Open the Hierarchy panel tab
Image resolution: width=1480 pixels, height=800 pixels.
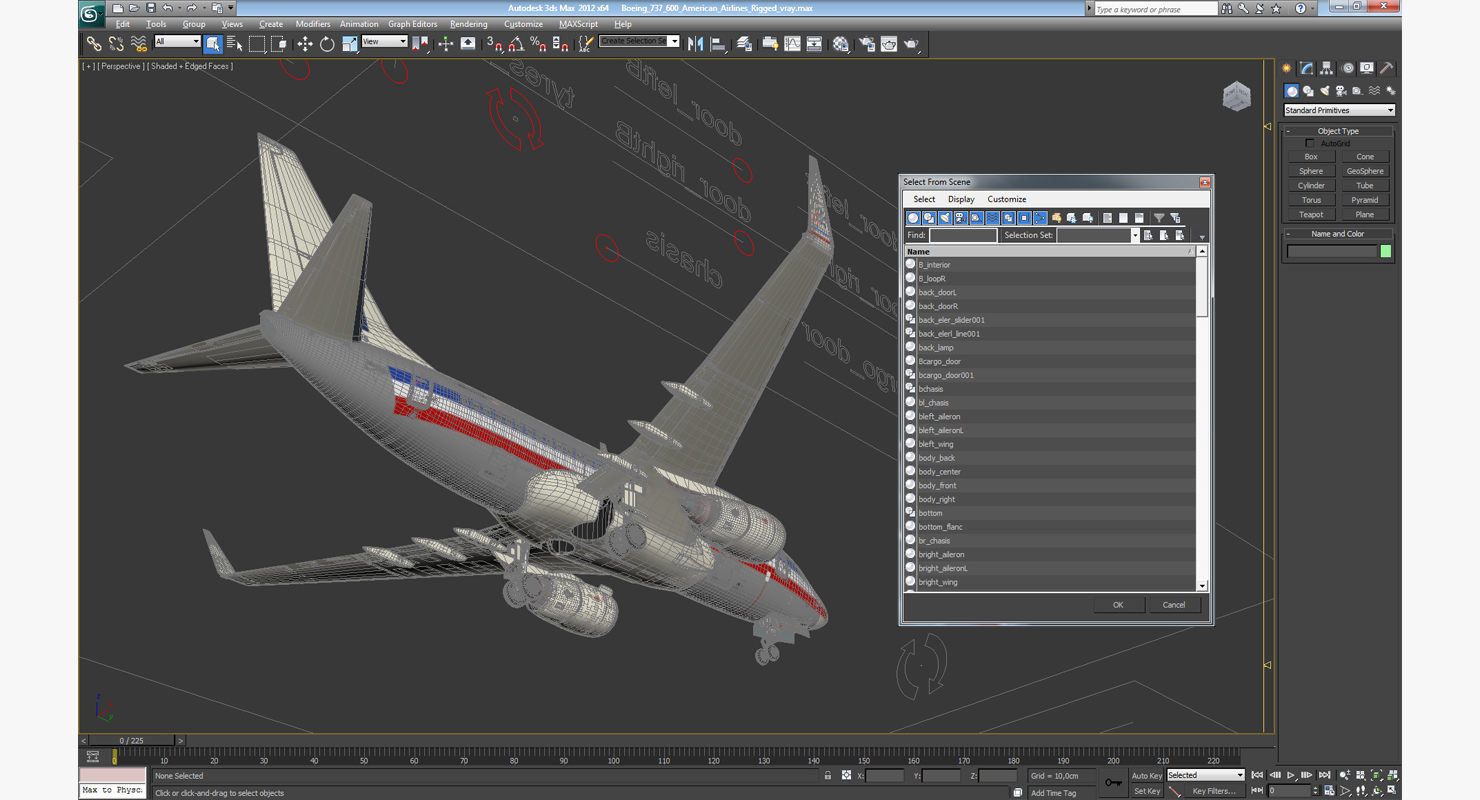pos(1326,68)
